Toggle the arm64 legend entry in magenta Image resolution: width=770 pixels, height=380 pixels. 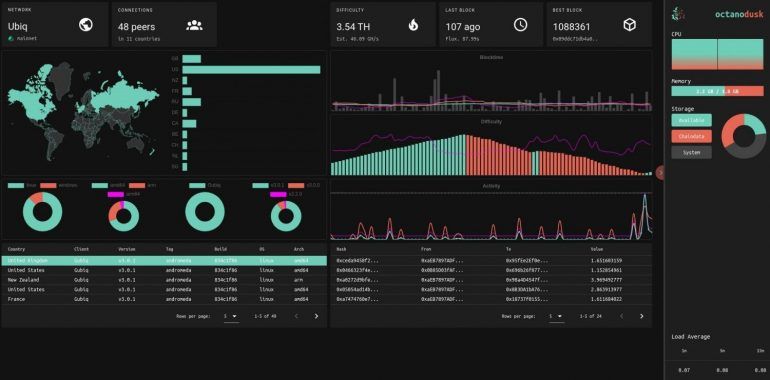coord(125,194)
